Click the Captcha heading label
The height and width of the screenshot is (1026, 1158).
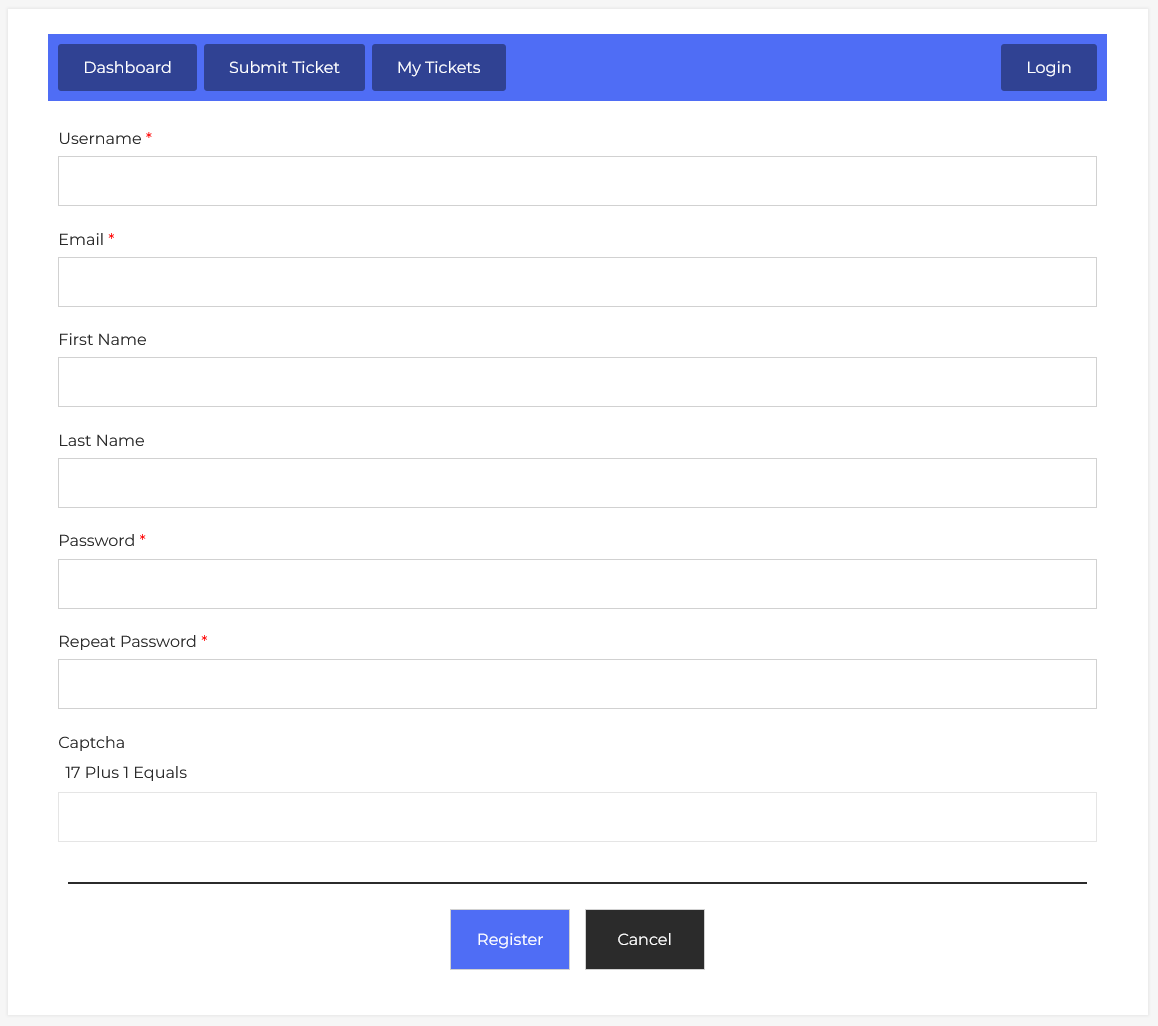pos(91,743)
